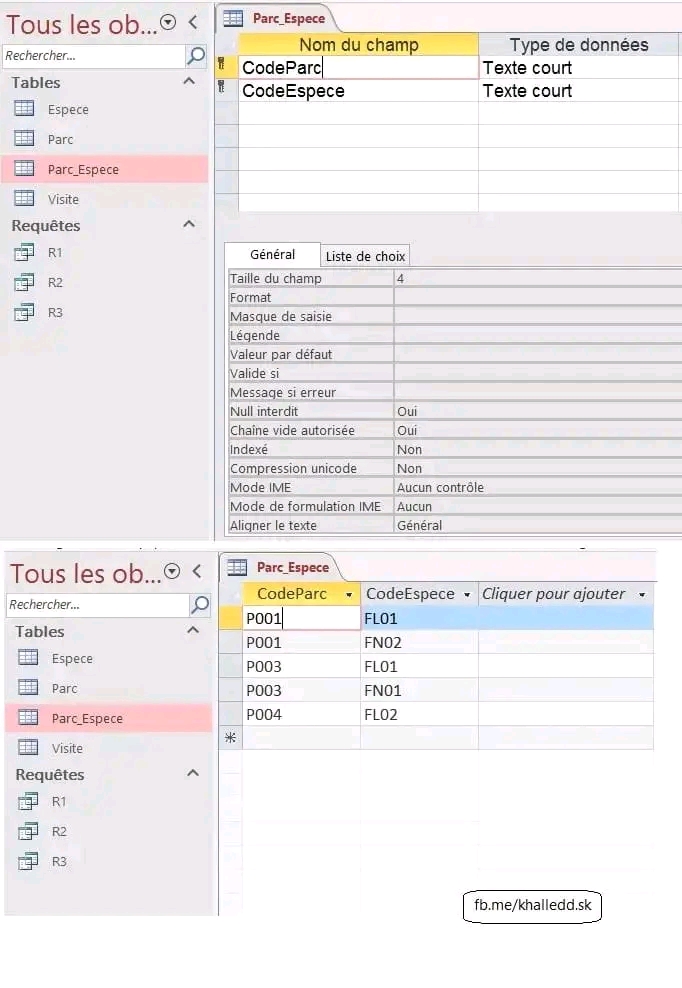The image size is (682, 988).
Task: Open the CodeParc column header dropdown arrow
Action: tap(348, 595)
